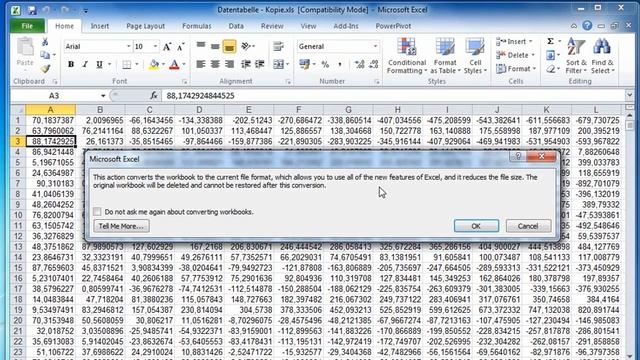
Task: Toggle Center horizontal alignment
Action: (x=215, y=64)
